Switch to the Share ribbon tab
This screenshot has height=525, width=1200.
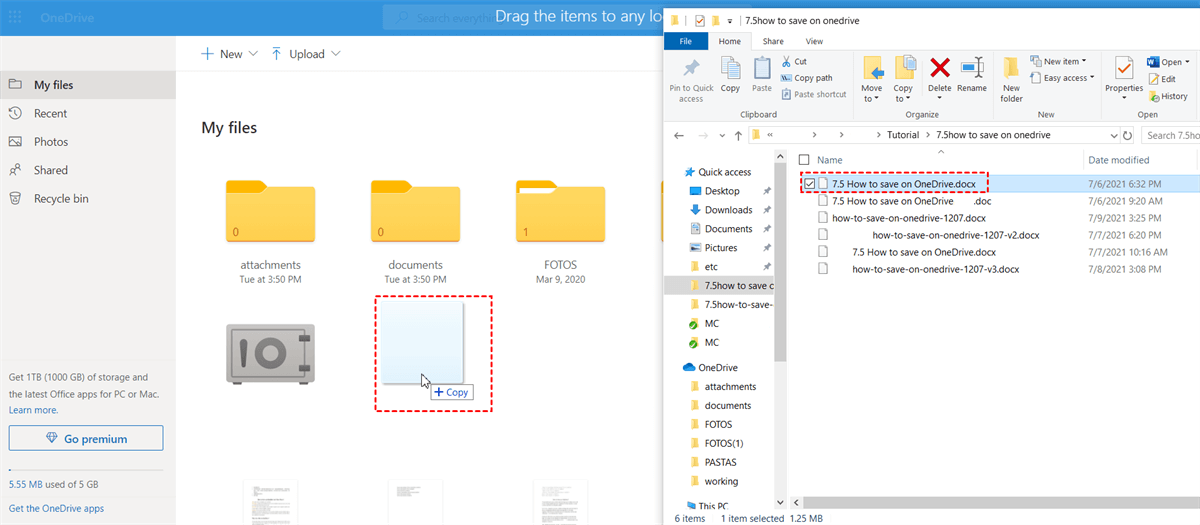(773, 41)
